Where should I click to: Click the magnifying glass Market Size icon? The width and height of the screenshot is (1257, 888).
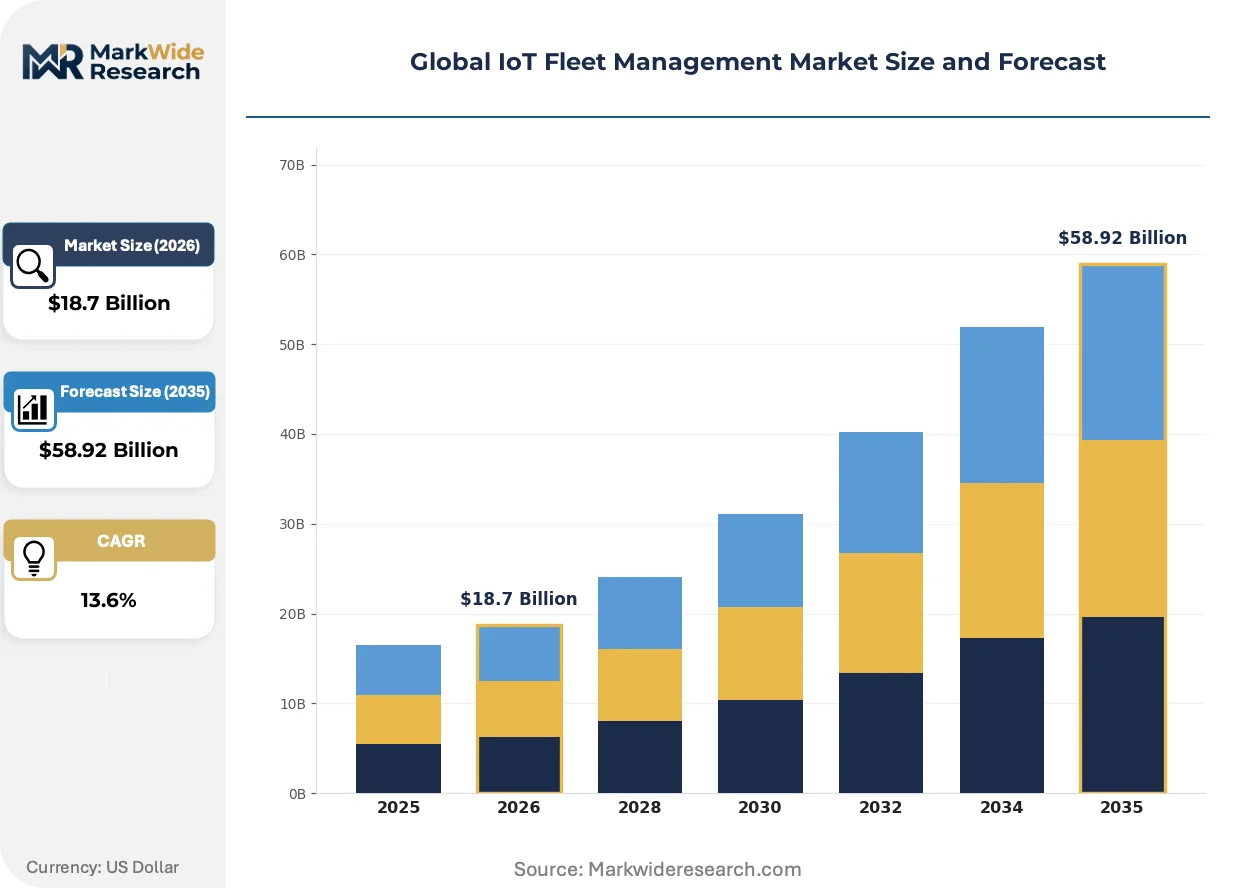coord(33,265)
